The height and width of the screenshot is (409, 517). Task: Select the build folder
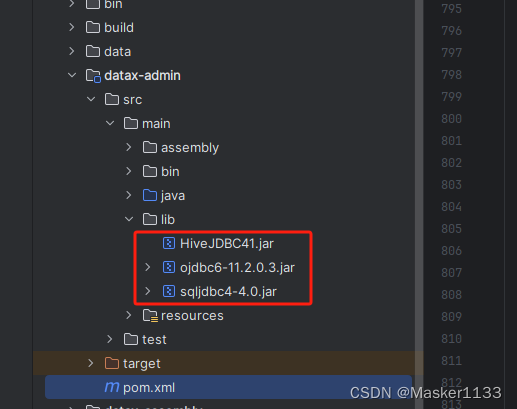click(119, 27)
